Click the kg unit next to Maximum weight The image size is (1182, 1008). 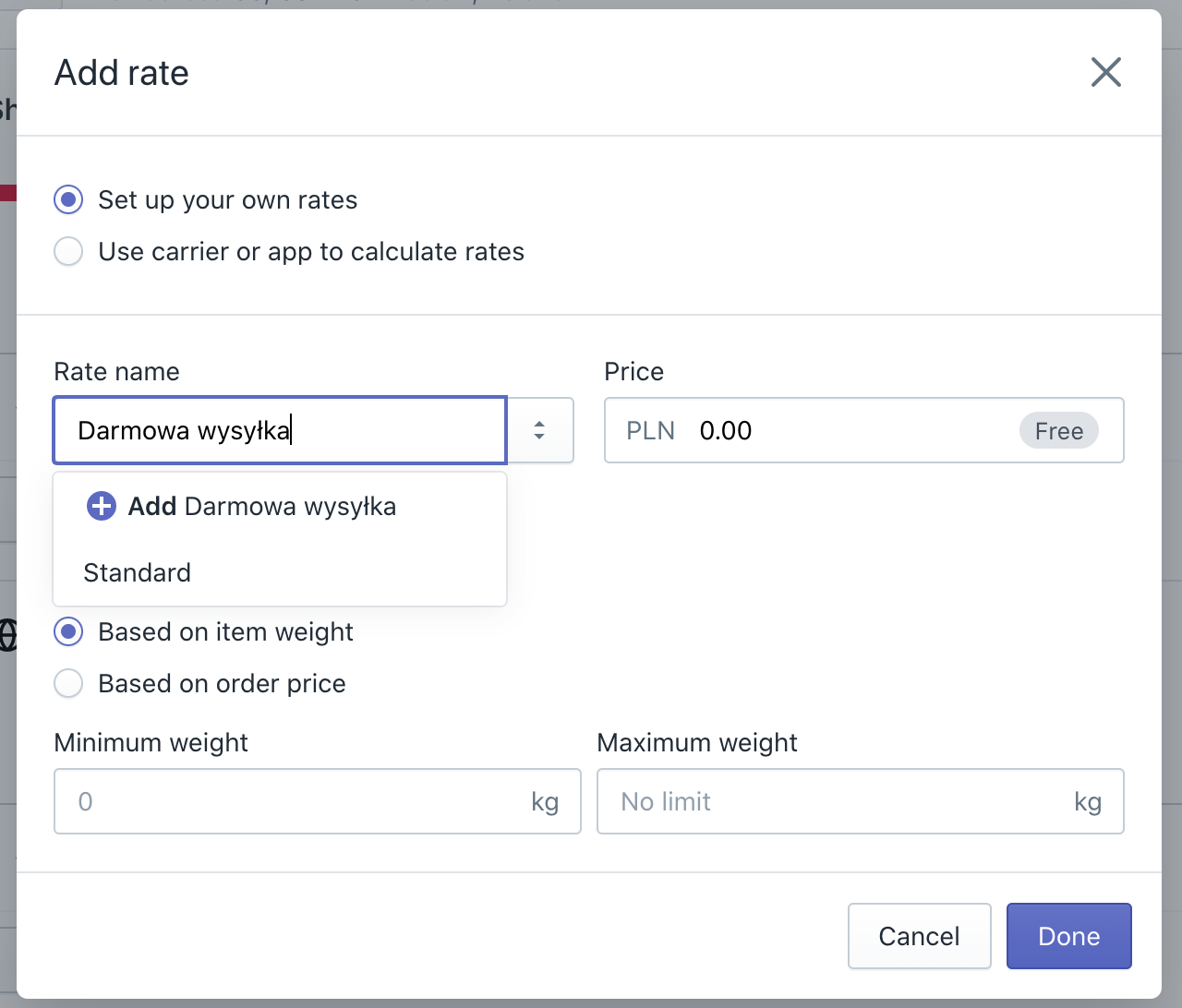click(x=1089, y=801)
